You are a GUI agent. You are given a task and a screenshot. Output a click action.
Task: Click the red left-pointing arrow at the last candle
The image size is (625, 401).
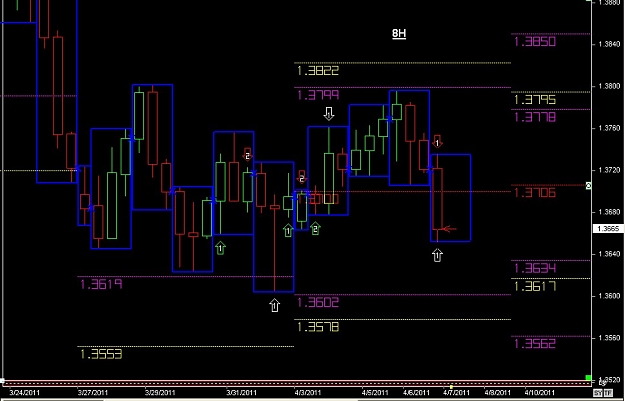pyautogui.click(x=450, y=229)
